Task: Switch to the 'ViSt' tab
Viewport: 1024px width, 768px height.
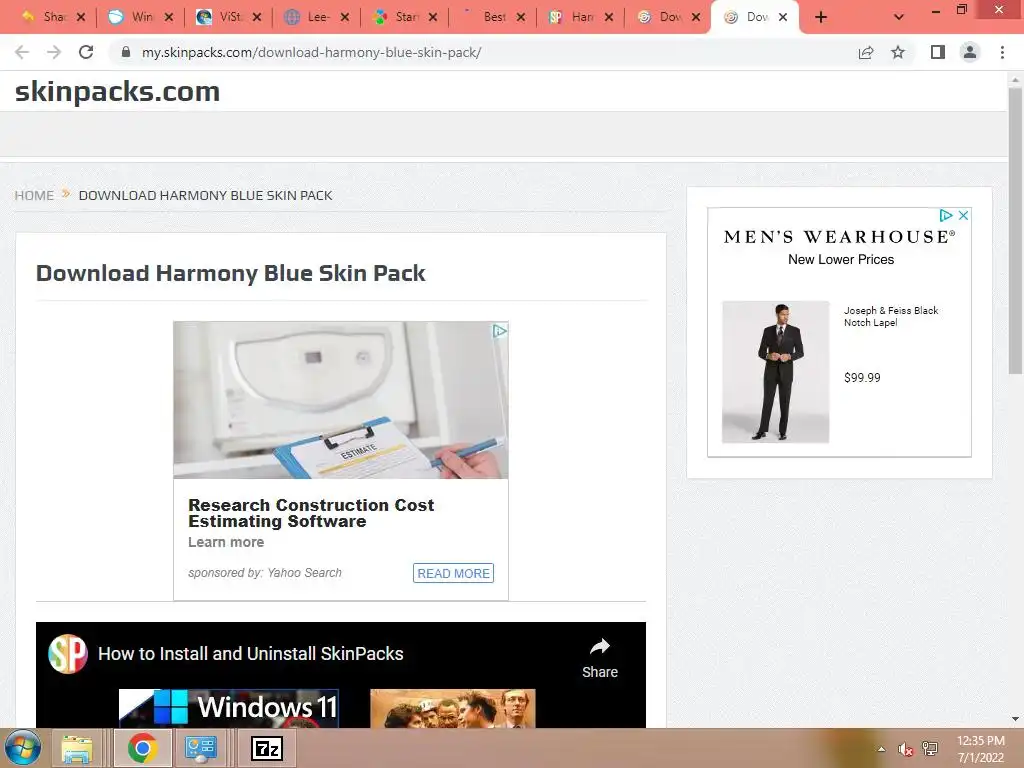Action: 221,17
